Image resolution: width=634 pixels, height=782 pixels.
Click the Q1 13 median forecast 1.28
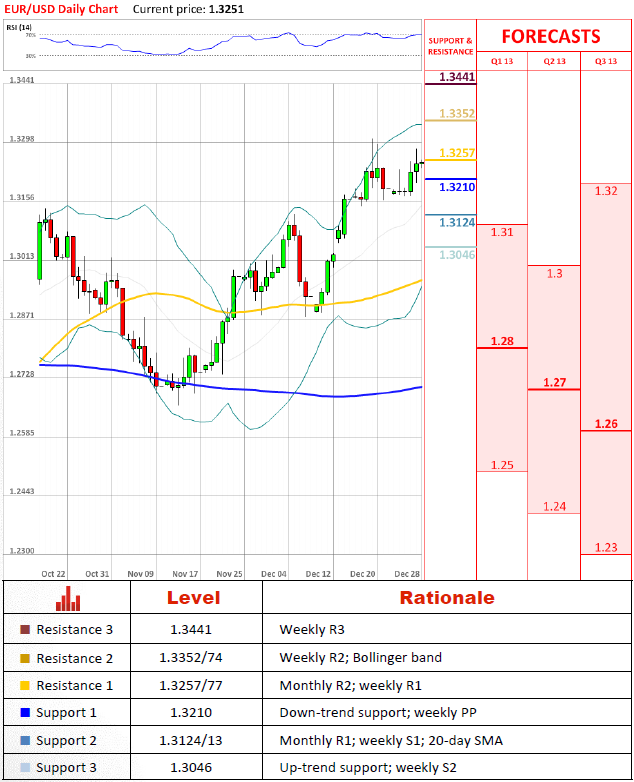502,341
